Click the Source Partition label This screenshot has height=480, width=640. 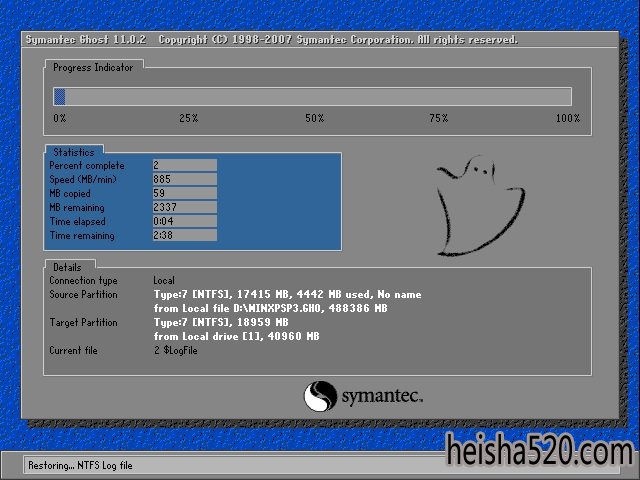(83, 295)
